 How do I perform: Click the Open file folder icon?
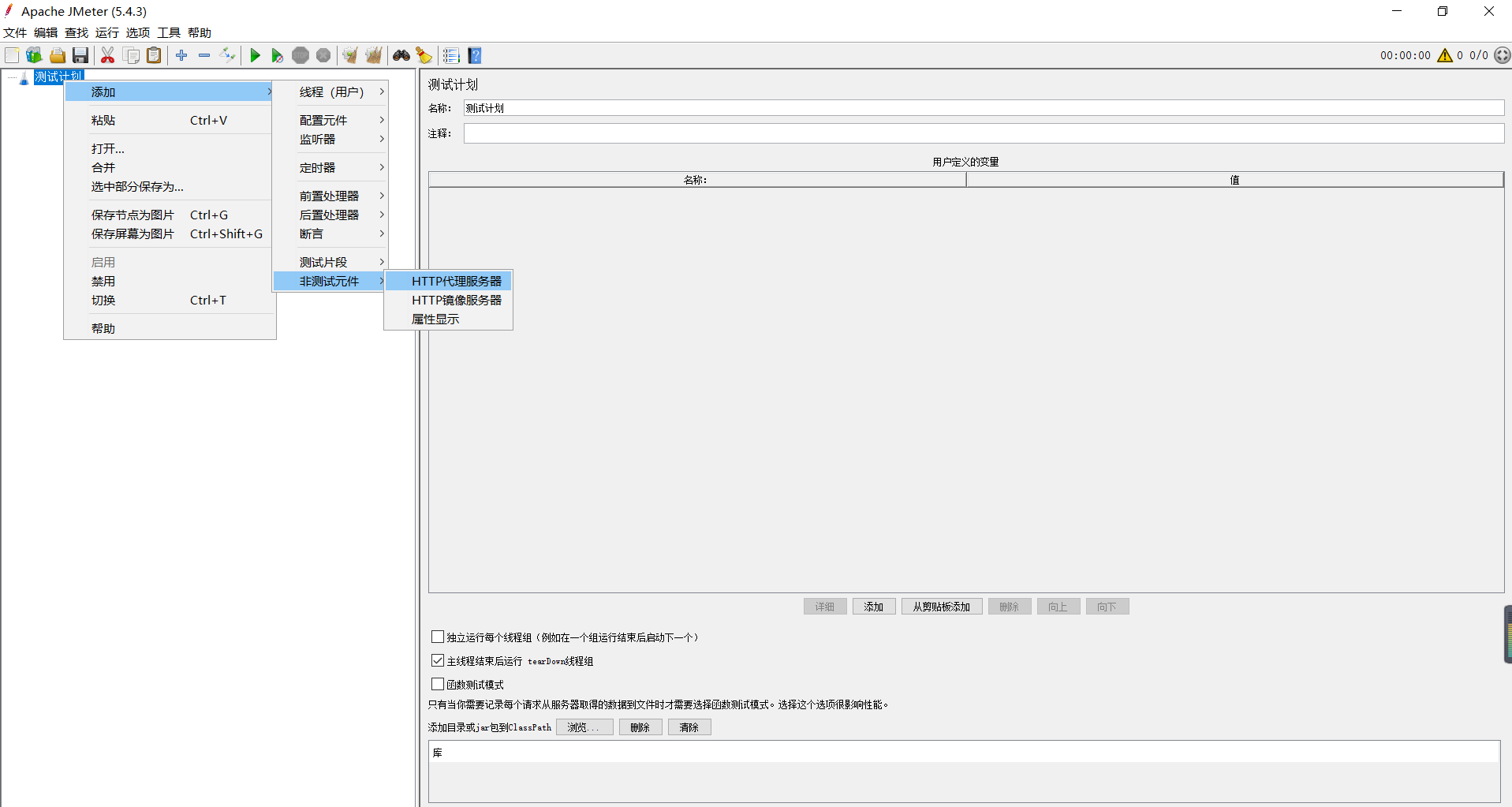pyautogui.click(x=58, y=55)
